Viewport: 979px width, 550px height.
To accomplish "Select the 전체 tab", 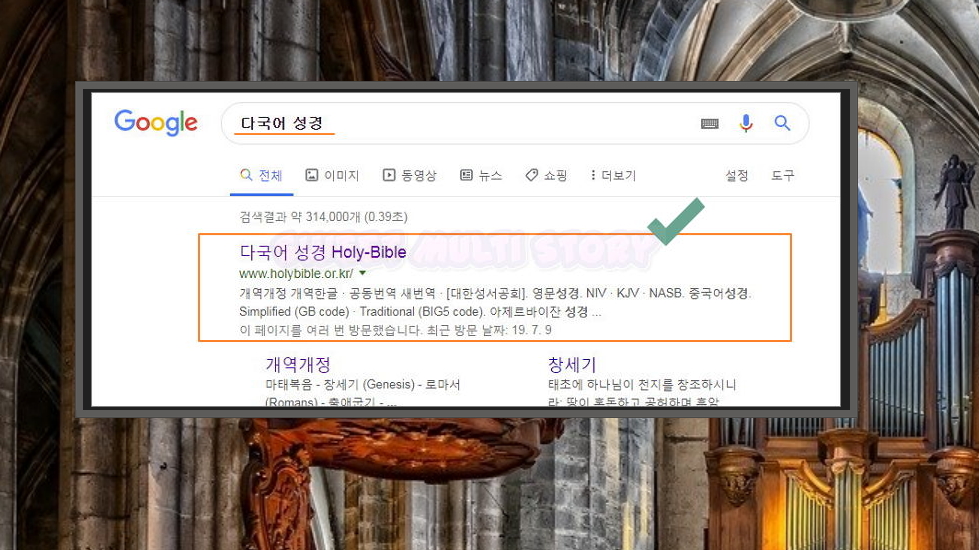I will click(x=262, y=175).
